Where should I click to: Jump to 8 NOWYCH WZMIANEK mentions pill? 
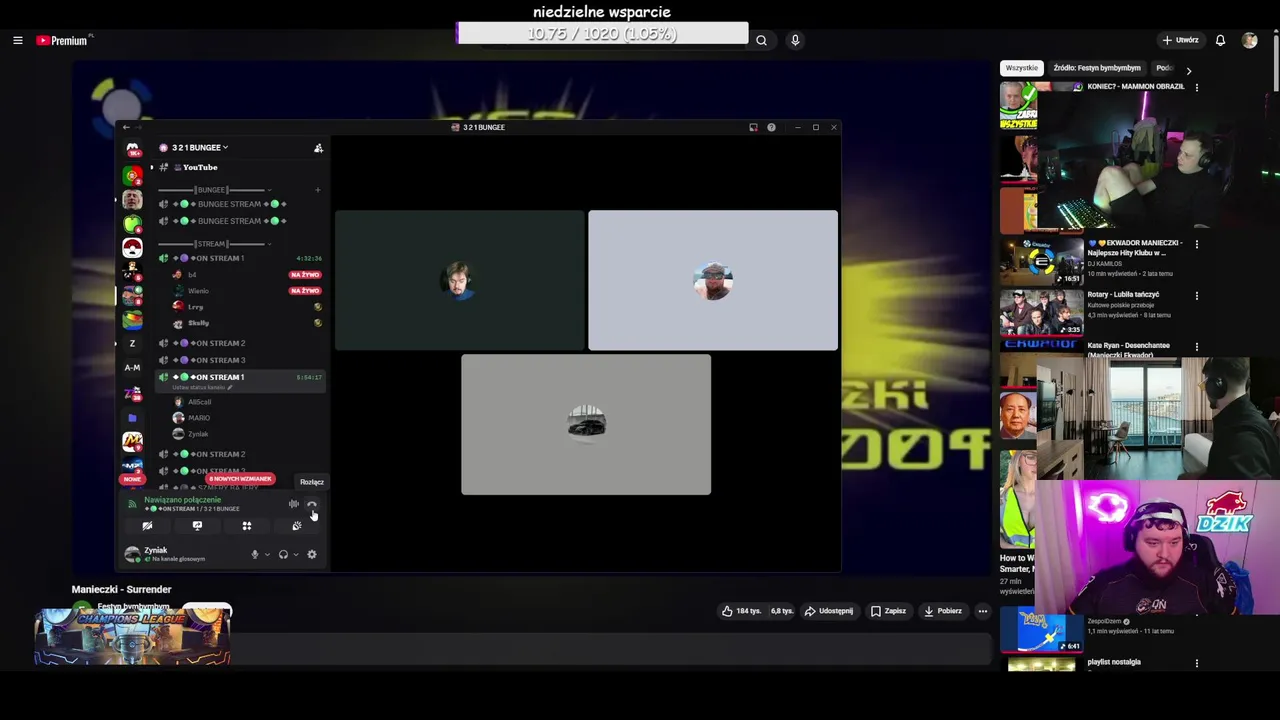point(240,479)
